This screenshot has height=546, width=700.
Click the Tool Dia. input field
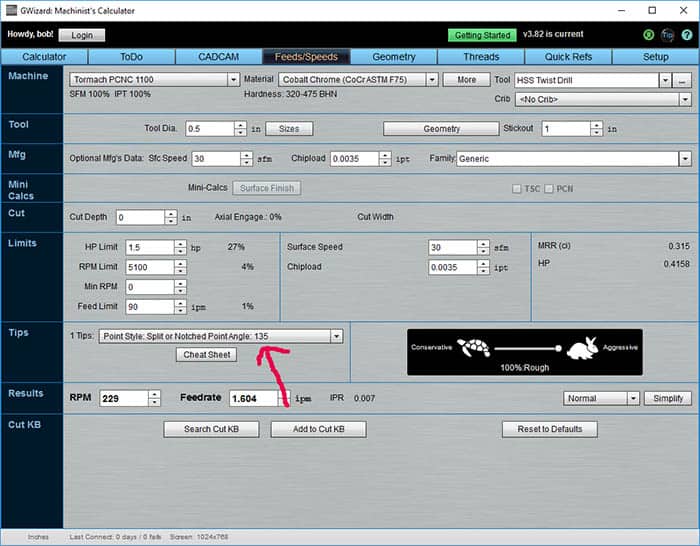click(210, 129)
